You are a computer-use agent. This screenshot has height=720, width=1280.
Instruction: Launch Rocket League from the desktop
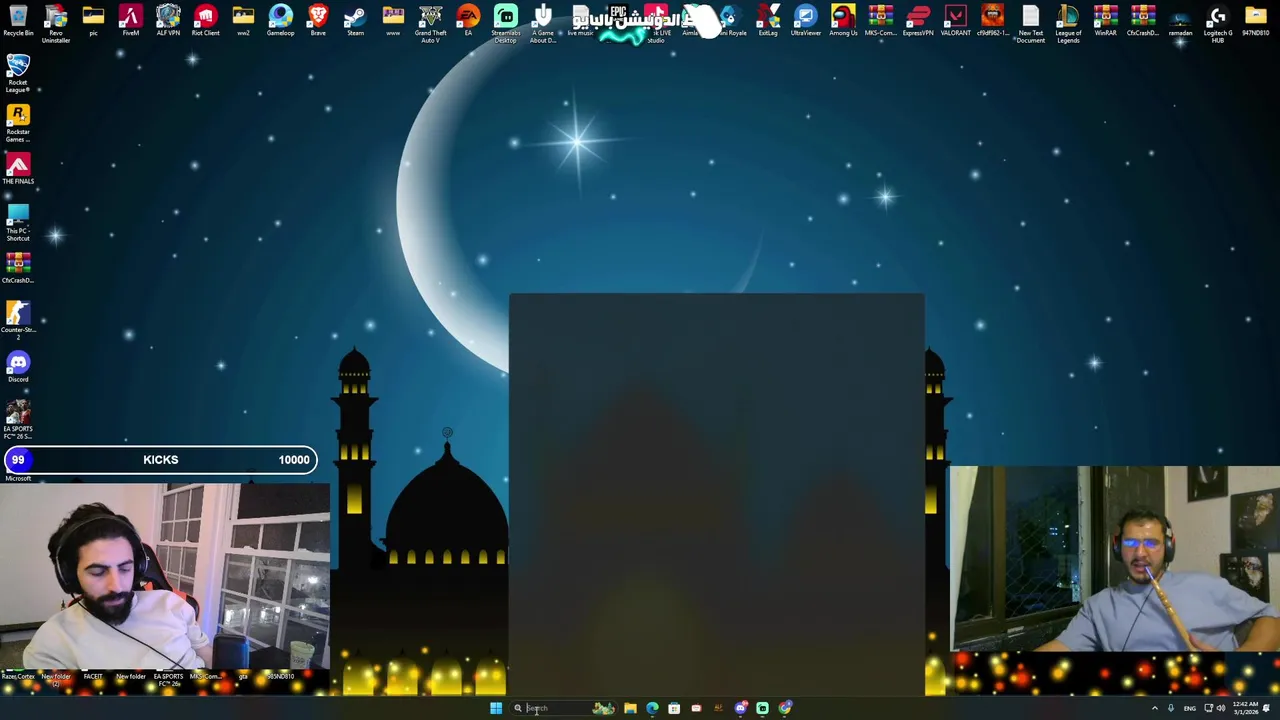[x=18, y=75]
